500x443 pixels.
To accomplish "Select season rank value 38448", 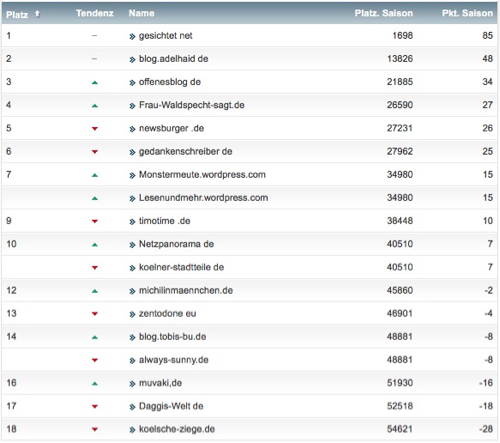I will (x=400, y=221).
